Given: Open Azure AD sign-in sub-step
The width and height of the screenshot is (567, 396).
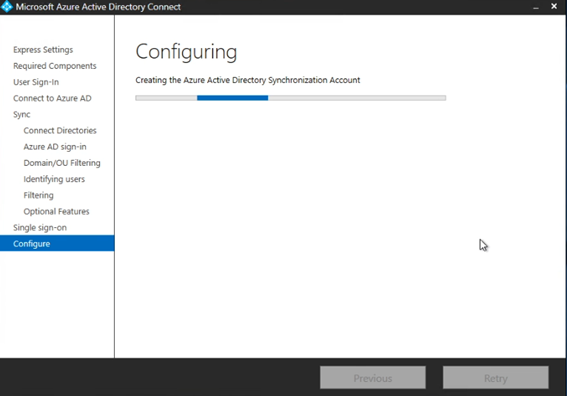Looking at the screenshot, I should (55, 147).
